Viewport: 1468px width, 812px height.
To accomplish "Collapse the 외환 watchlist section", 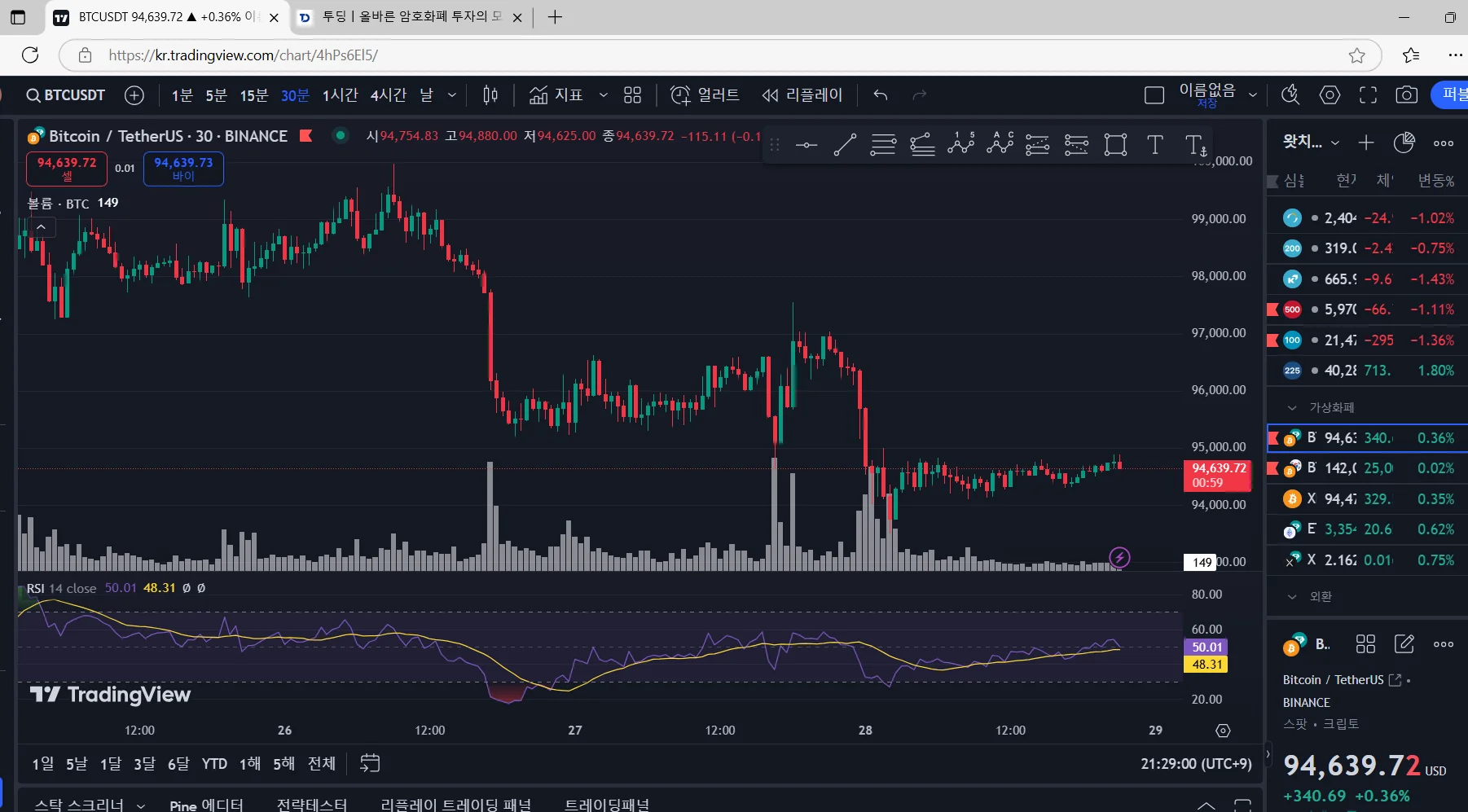I will pos(1292,597).
